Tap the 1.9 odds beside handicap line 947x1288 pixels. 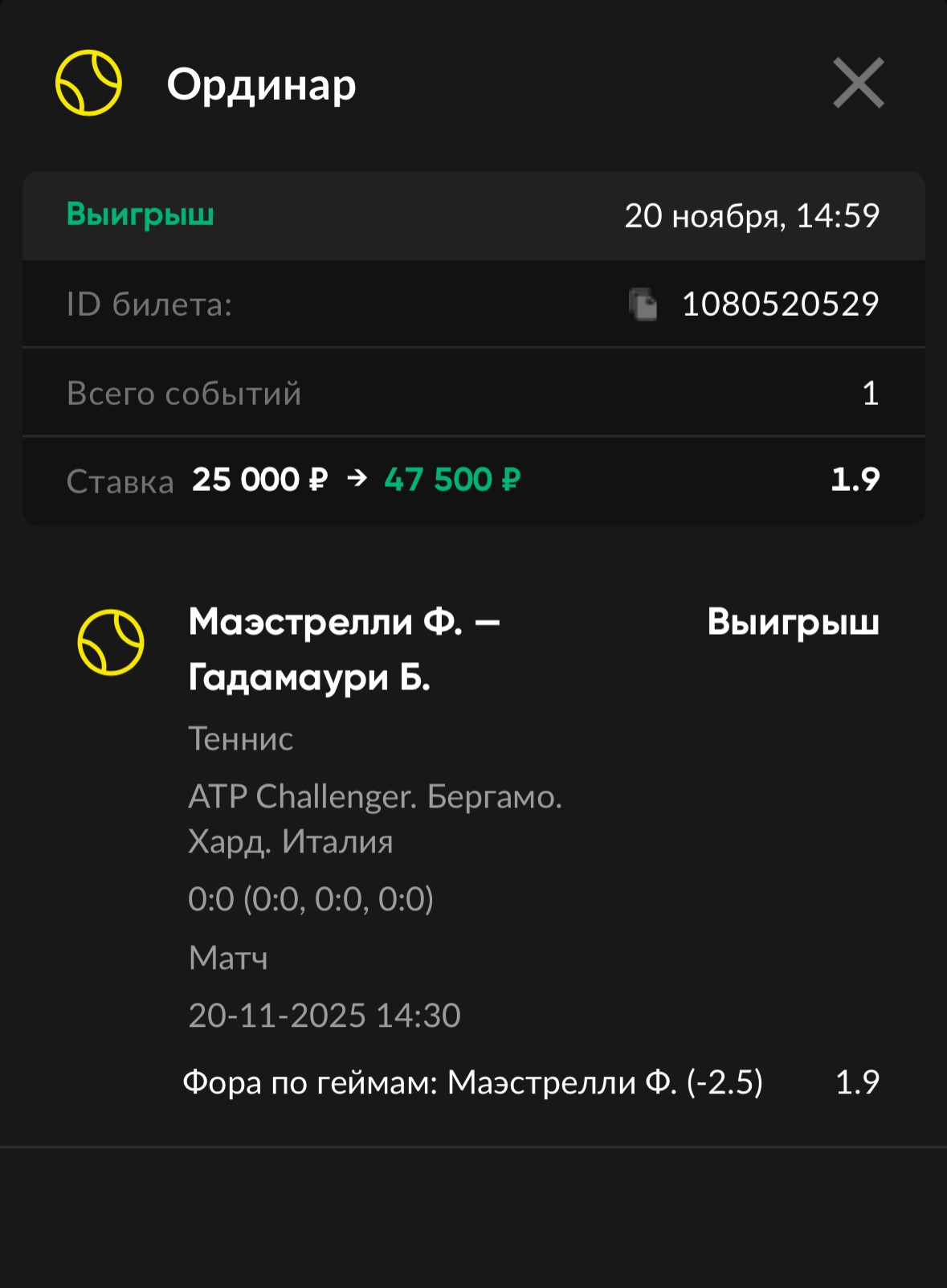tap(857, 1082)
